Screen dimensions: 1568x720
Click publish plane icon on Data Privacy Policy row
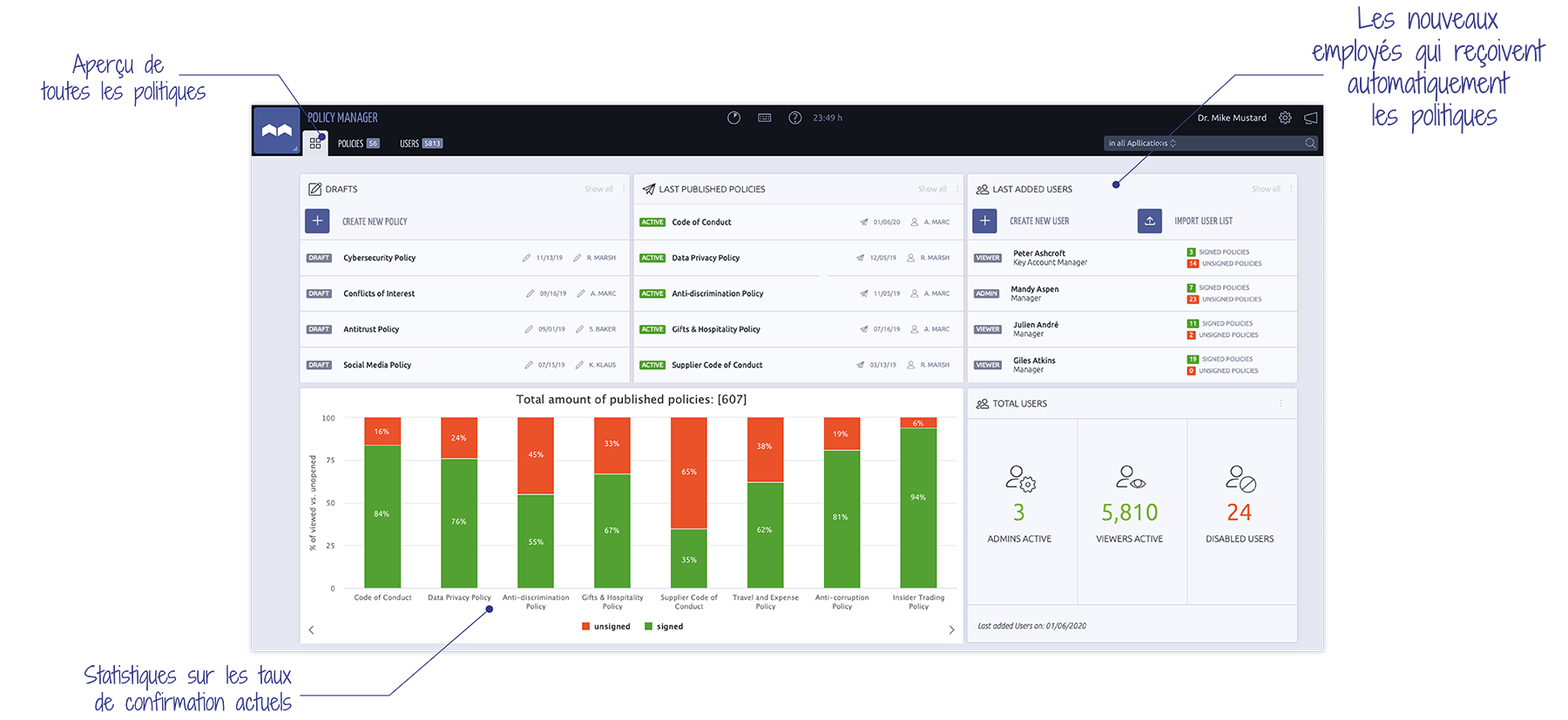[x=861, y=258]
